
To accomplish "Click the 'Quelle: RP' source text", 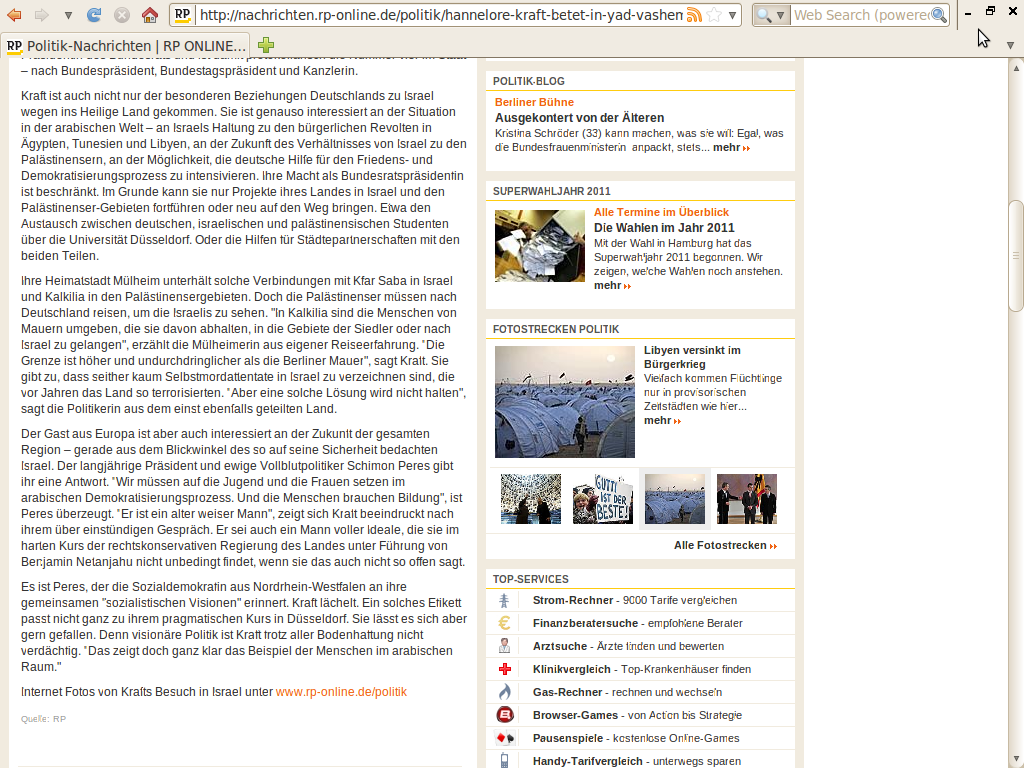I will (x=43, y=719).
